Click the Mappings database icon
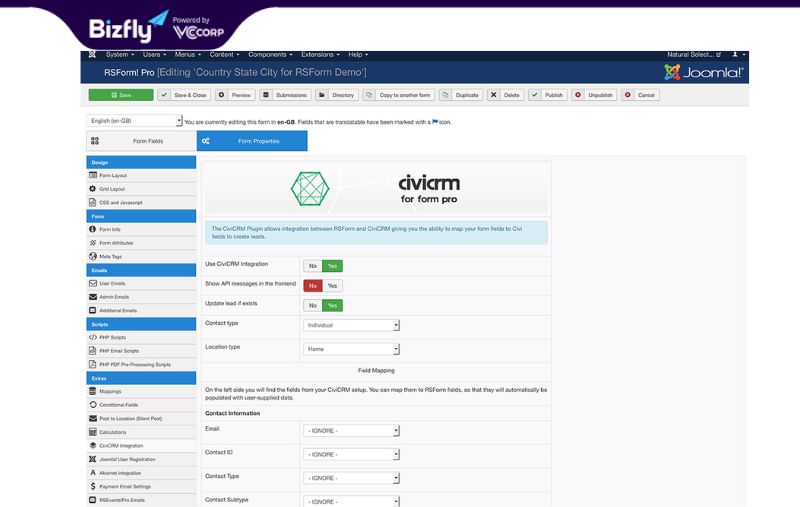 click(x=93, y=391)
